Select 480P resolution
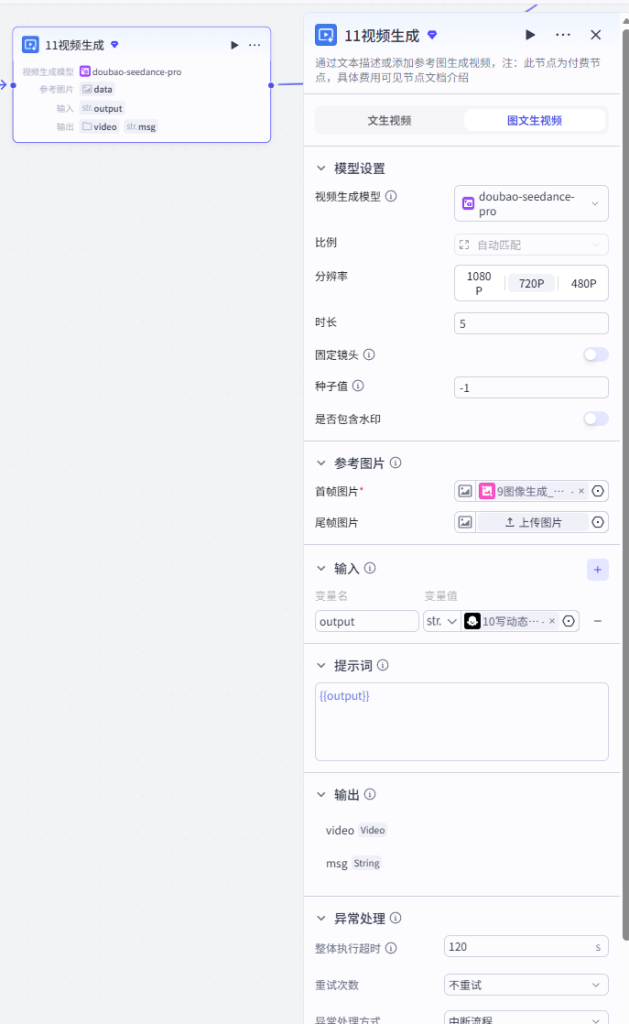629x1024 pixels. pos(583,283)
